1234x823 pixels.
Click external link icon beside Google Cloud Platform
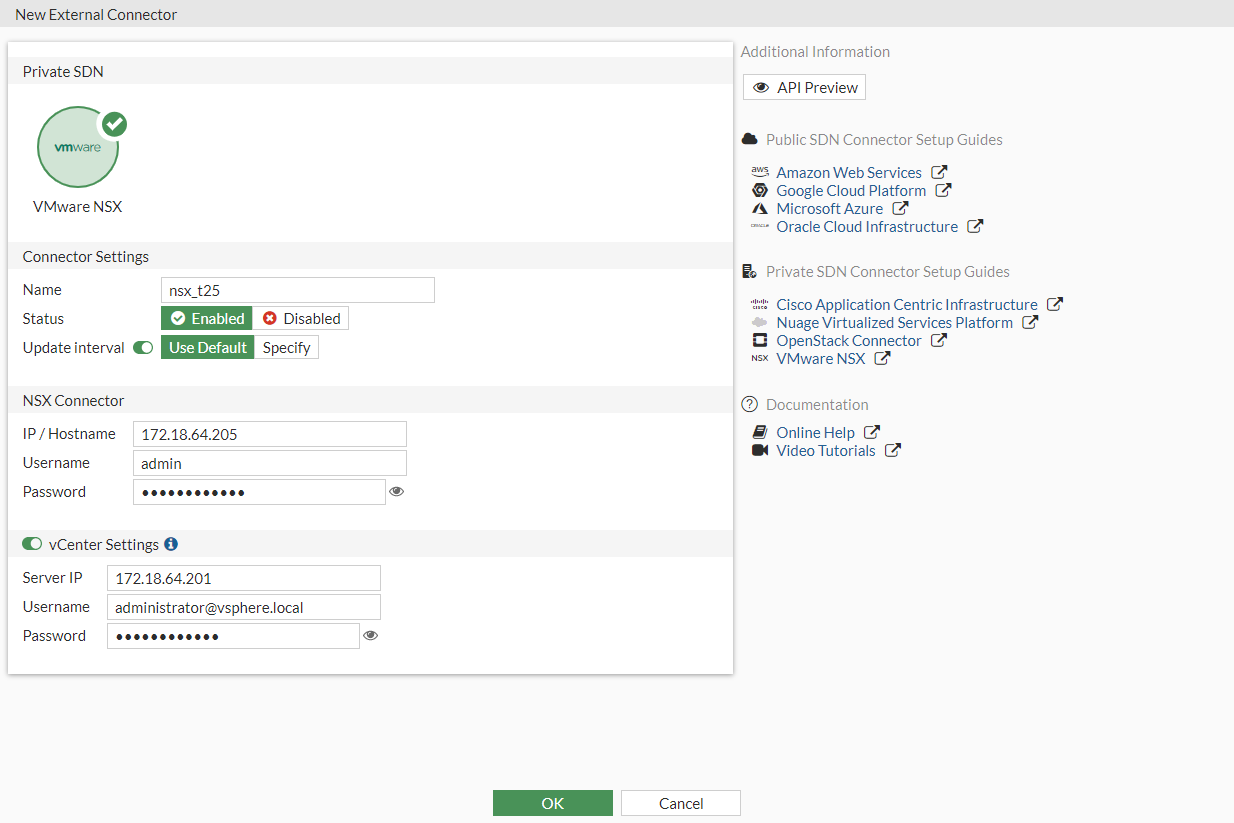(x=943, y=190)
